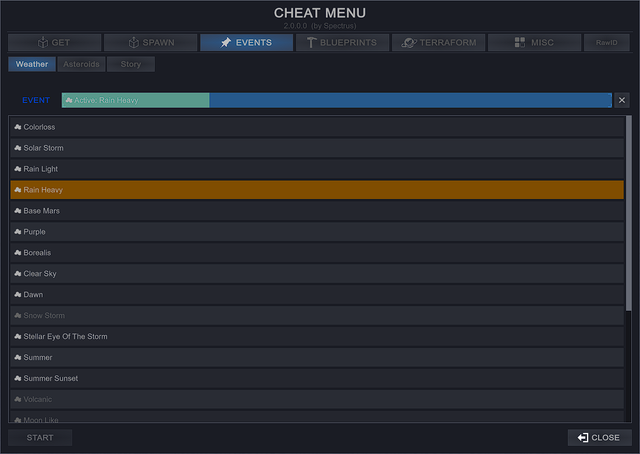The image size is (640, 454).
Task: Select the EVENTS tab
Action: pyautogui.click(x=246, y=42)
